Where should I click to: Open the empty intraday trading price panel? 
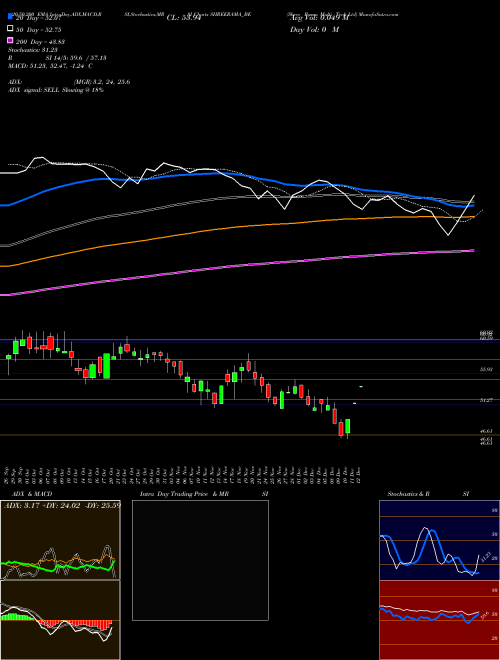pos(200,560)
